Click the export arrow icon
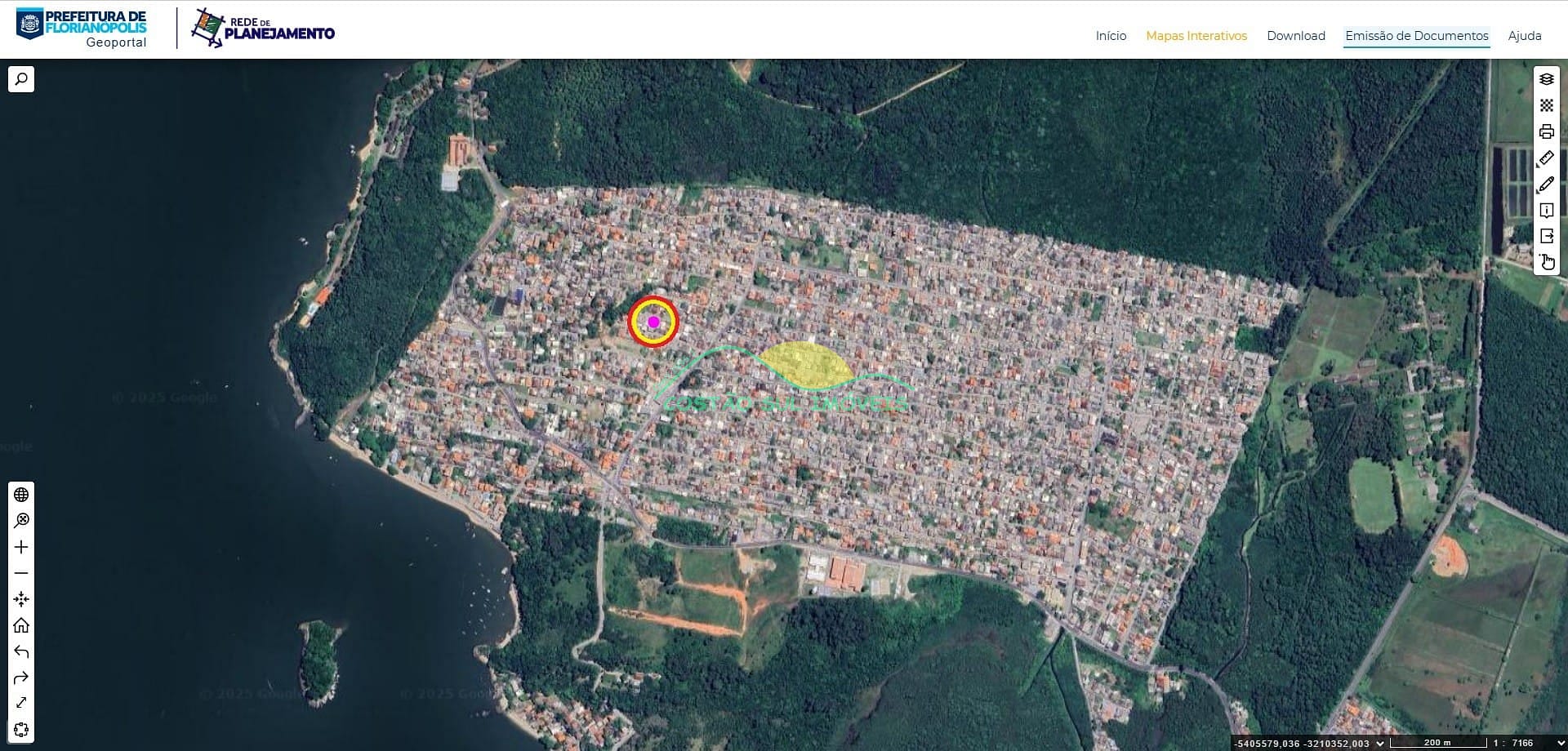This screenshot has width=1568, height=751. tap(1546, 236)
